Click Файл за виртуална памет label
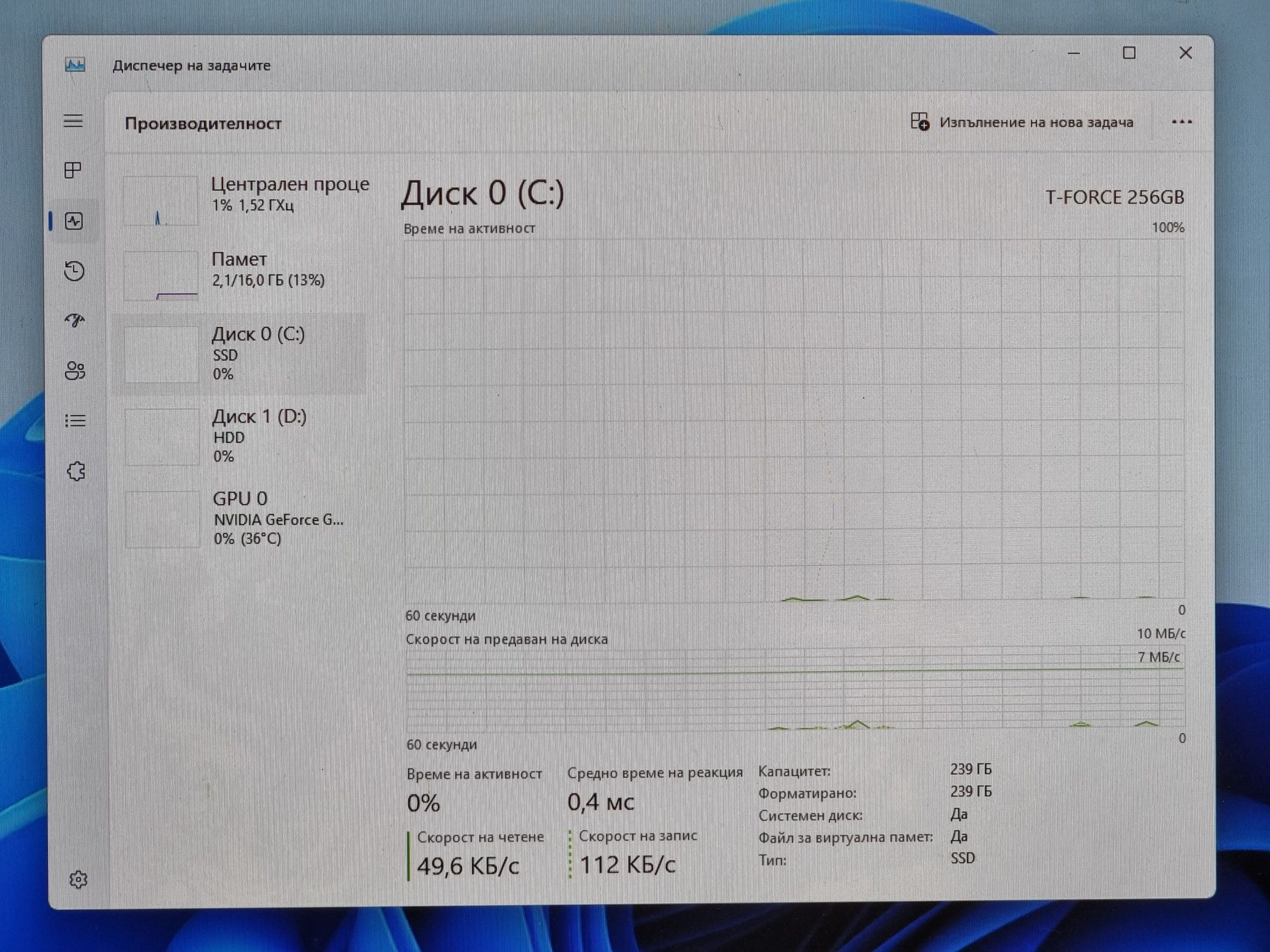Screen dimensions: 1270x952 846,838
